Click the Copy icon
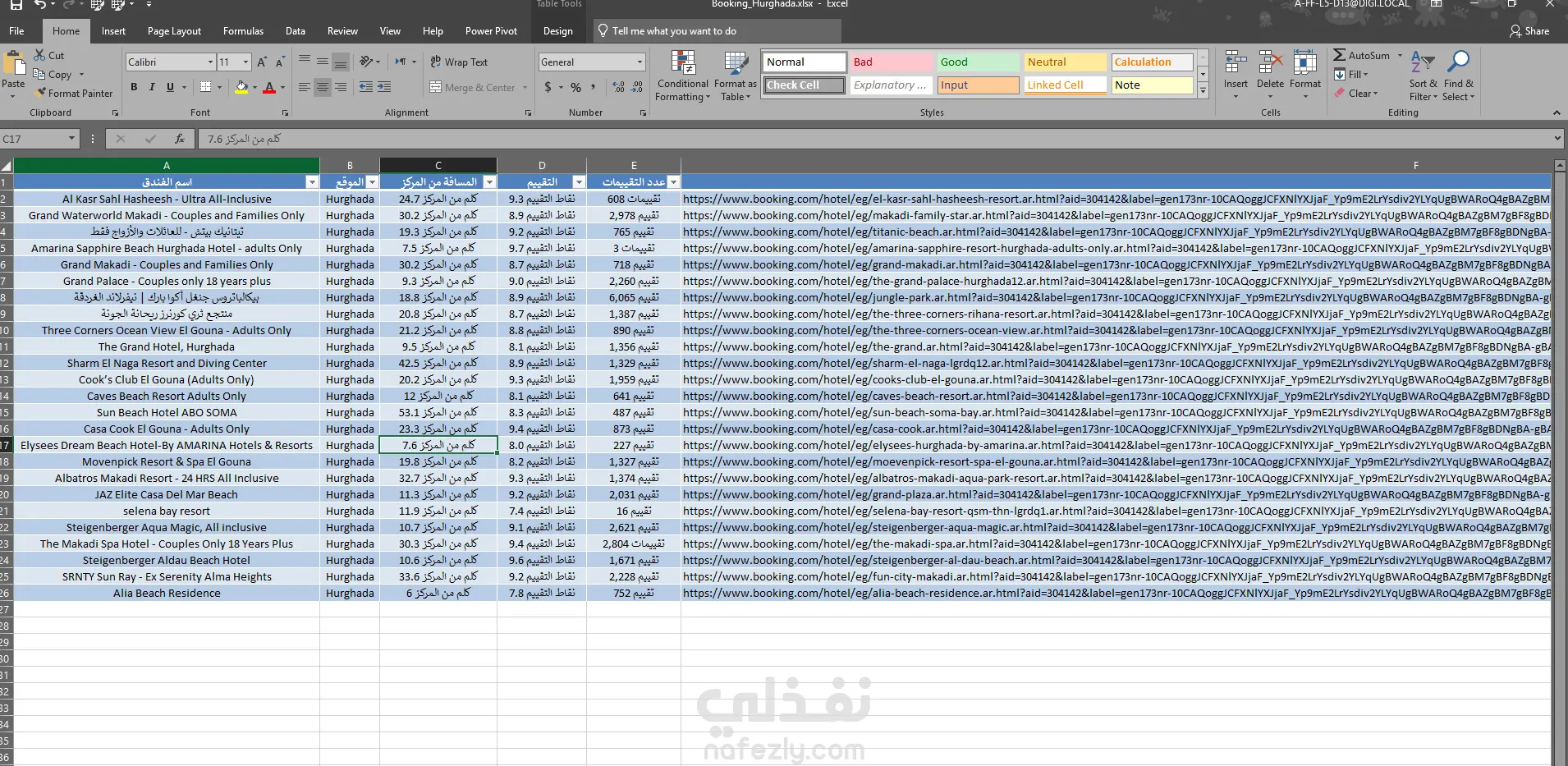 point(39,74)
